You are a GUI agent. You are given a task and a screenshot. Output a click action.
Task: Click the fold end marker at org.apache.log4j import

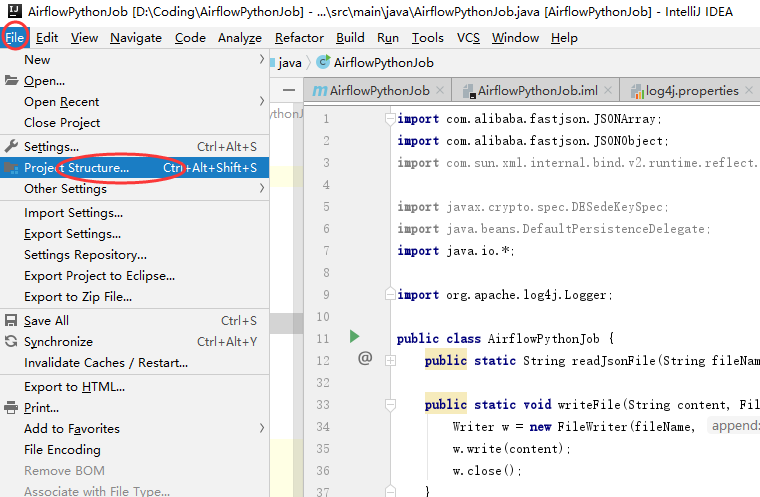390,294
